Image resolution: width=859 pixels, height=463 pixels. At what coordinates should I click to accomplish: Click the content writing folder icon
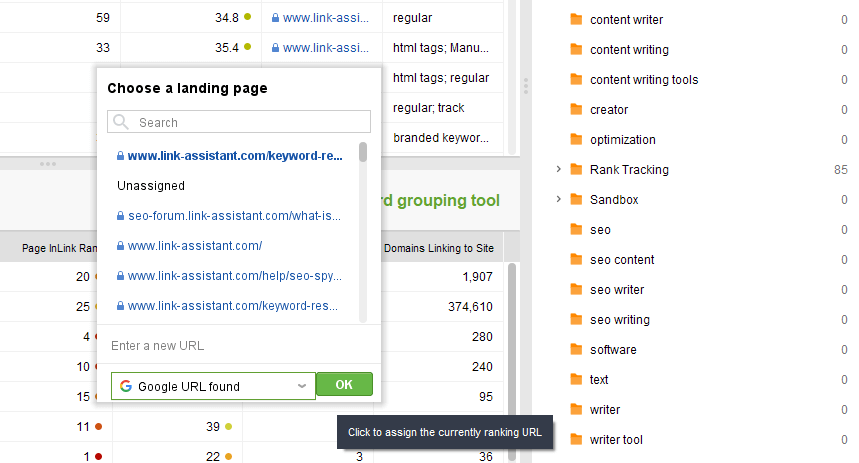pos(576,49)
